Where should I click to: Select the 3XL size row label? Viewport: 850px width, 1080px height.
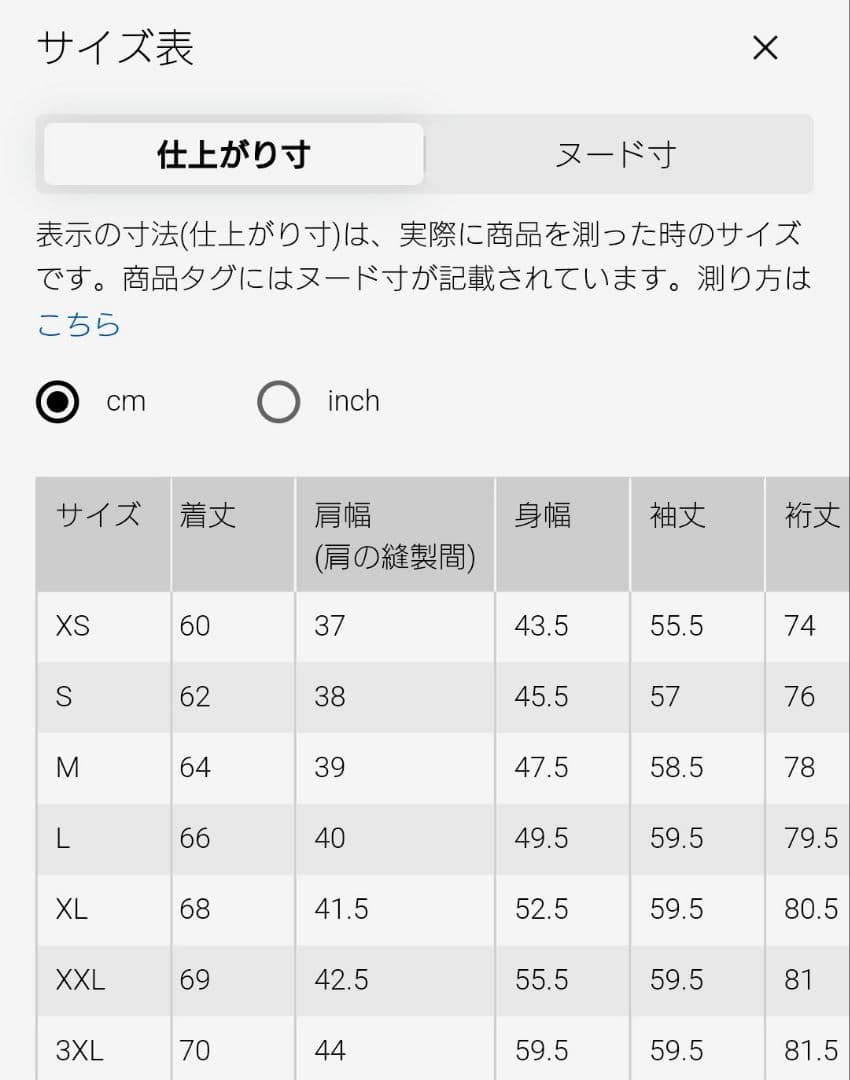pyautogui.click(x=80, y=1050)
